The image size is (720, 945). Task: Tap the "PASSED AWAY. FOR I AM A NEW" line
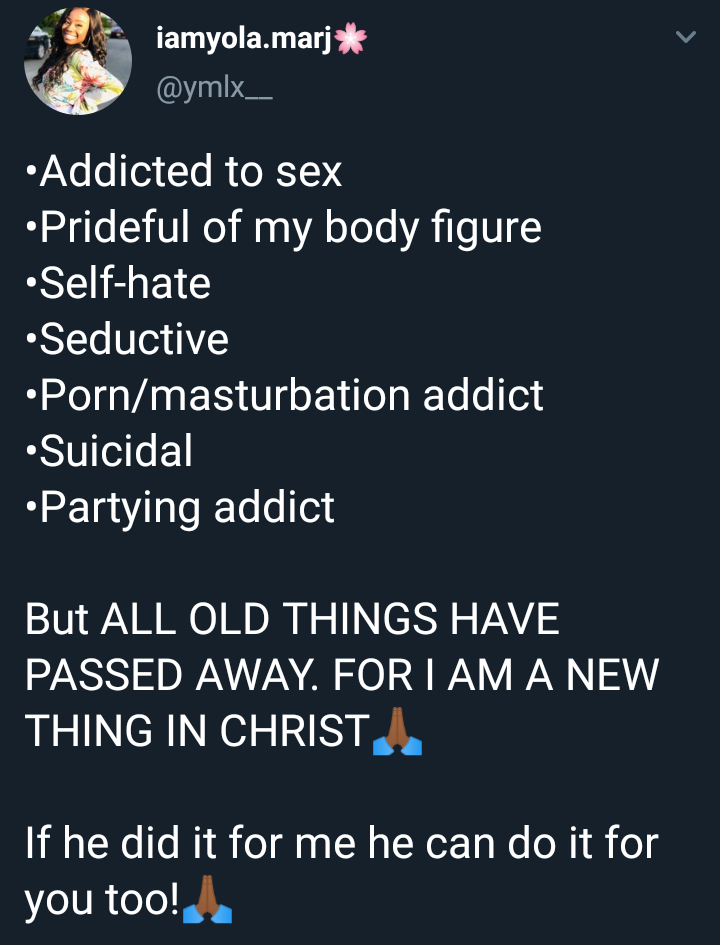tap(341, 676)
